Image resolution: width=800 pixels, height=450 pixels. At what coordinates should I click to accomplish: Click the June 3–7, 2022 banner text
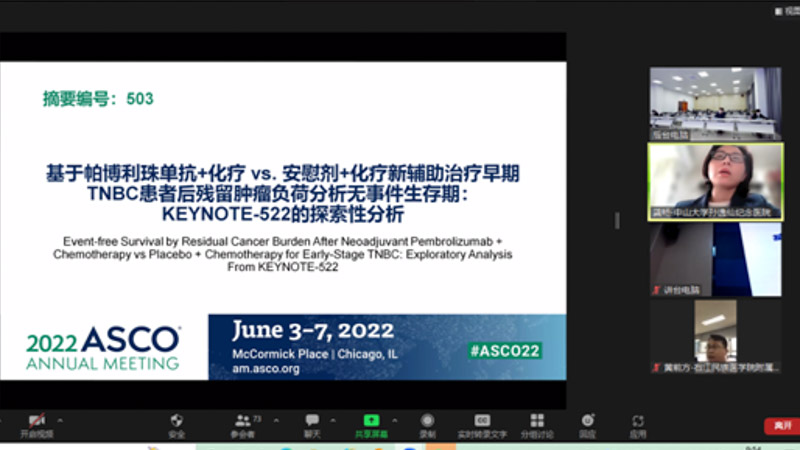(x=313, y=331)
